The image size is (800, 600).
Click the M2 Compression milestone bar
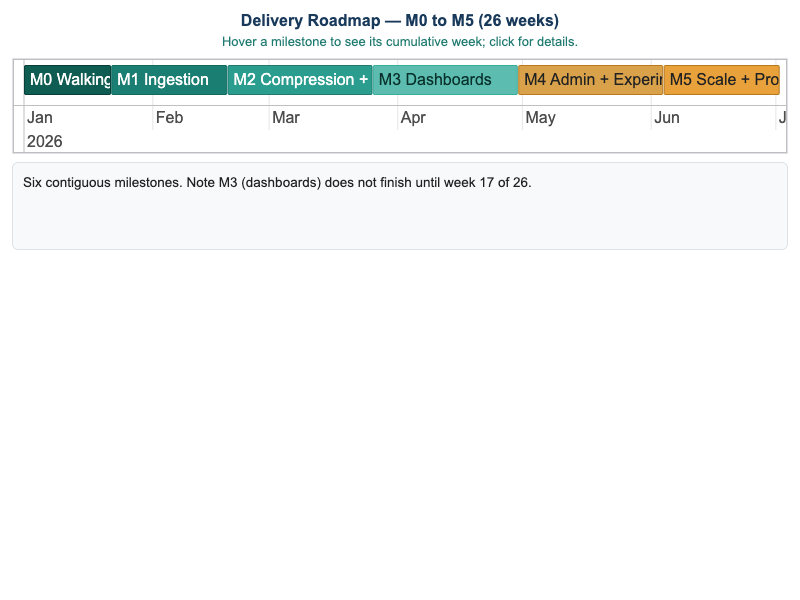[x=300, y=80]
